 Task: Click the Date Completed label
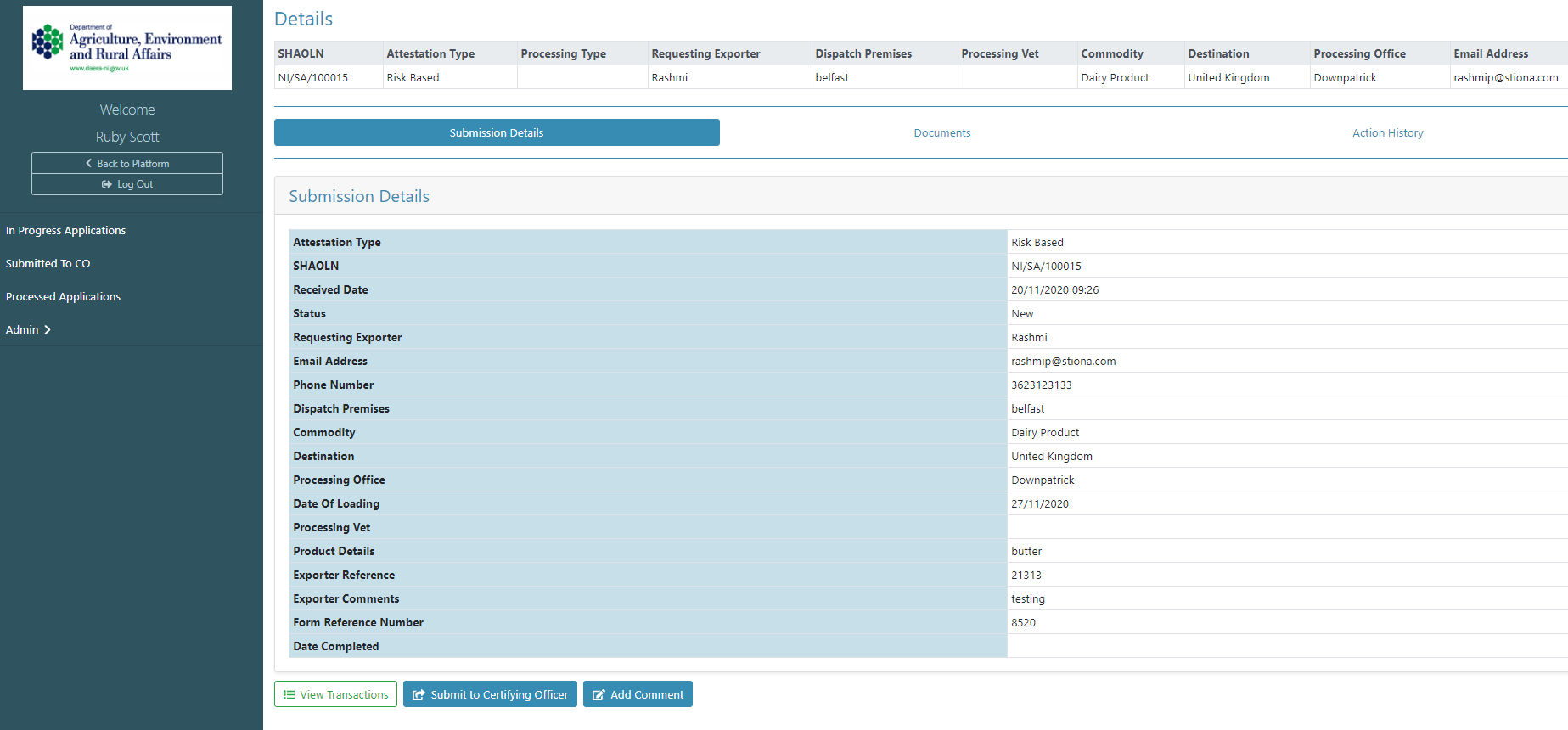point(336,646)
